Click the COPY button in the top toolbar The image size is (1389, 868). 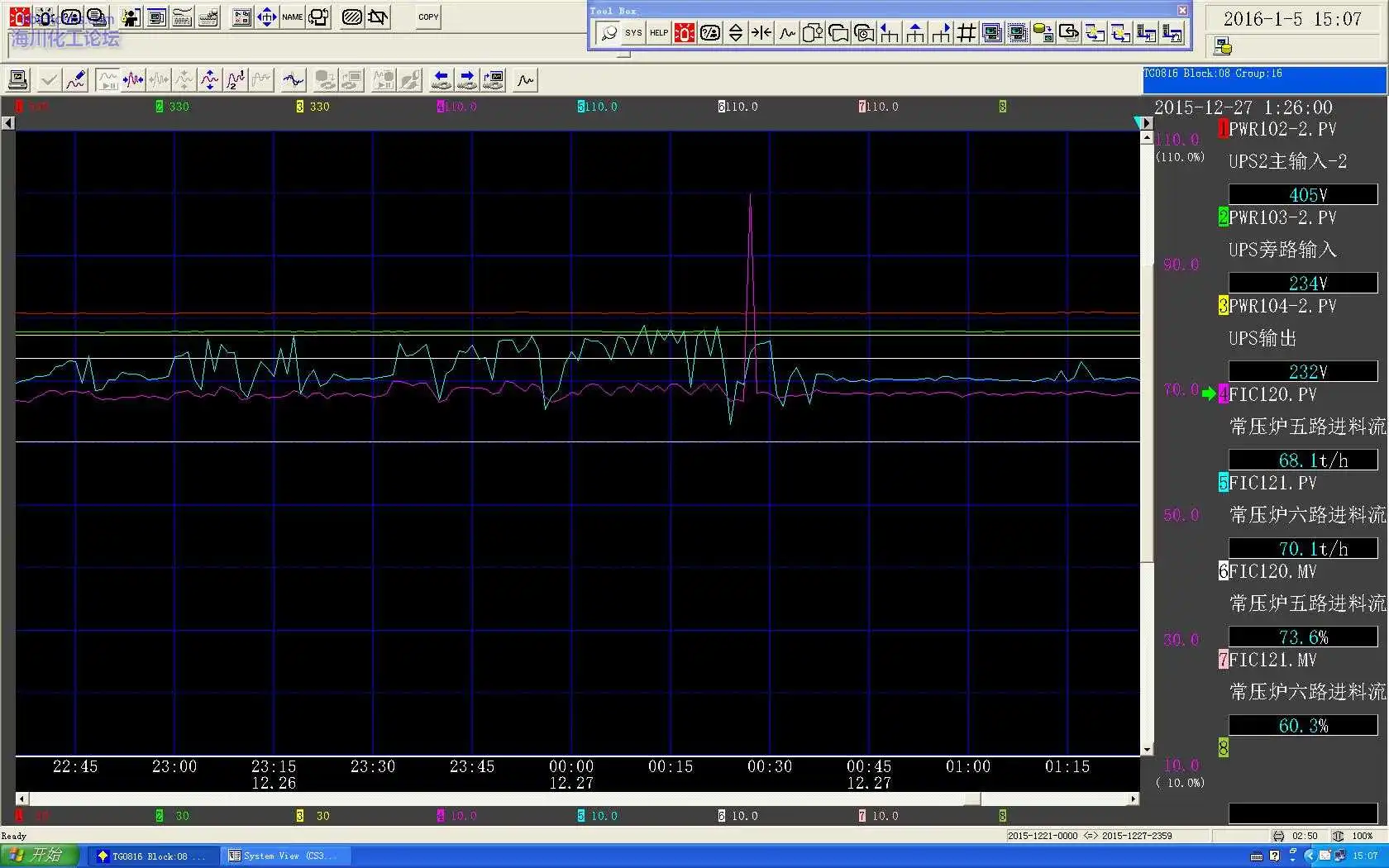[x=428, y=17]
